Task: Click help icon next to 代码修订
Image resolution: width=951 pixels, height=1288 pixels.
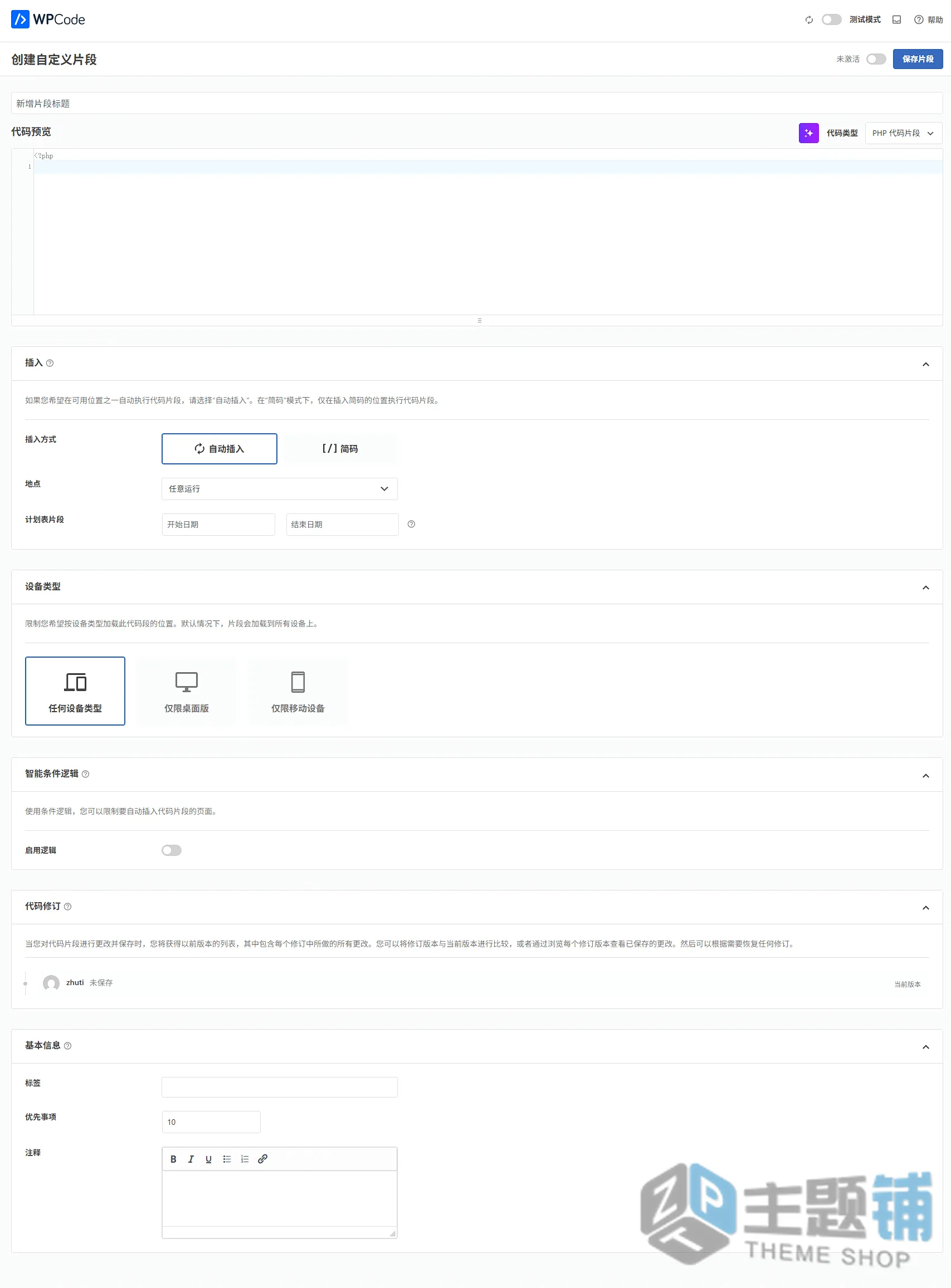Action: point(68,907)
